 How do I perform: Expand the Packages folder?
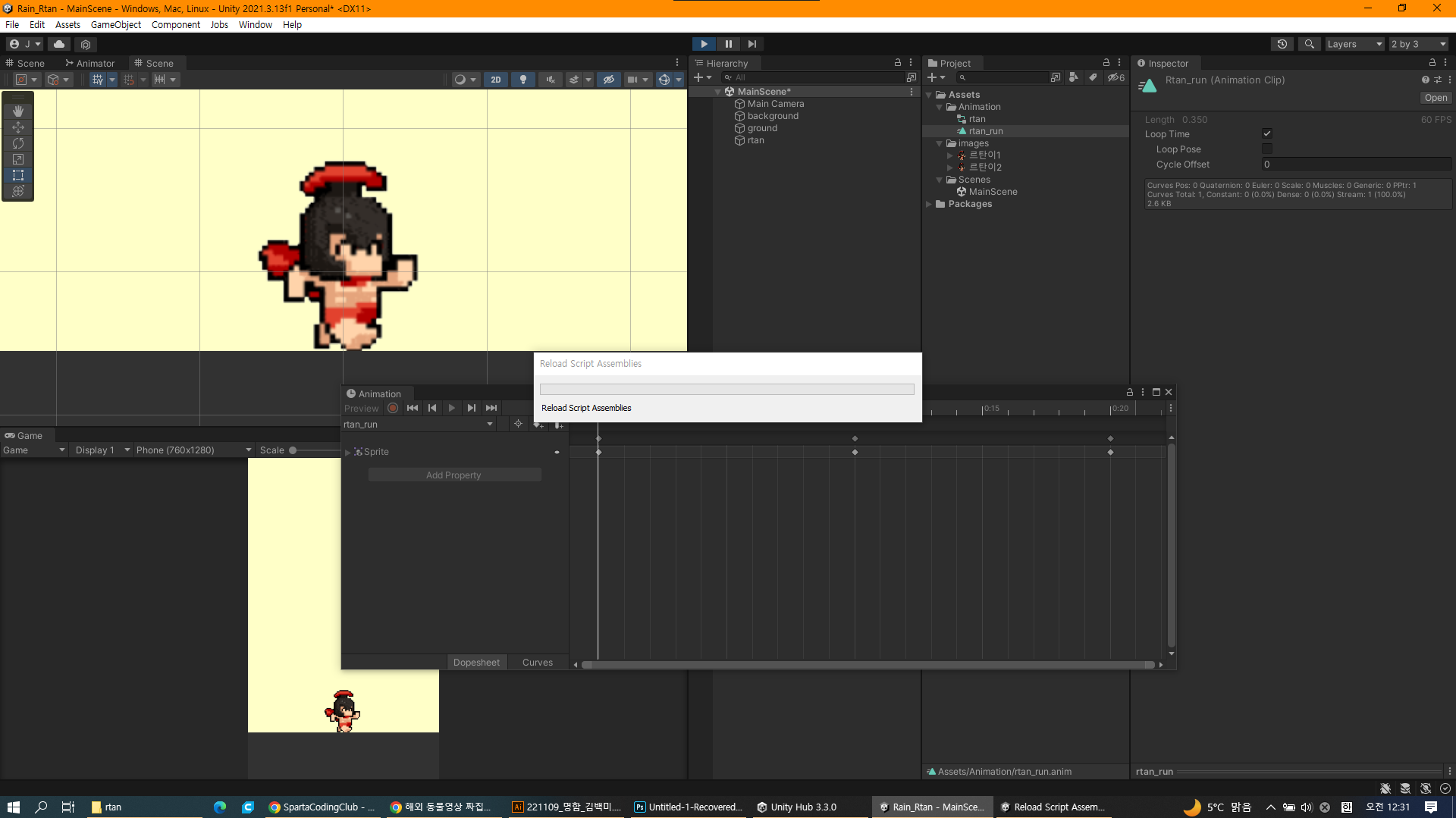click(x=929, y=204)
